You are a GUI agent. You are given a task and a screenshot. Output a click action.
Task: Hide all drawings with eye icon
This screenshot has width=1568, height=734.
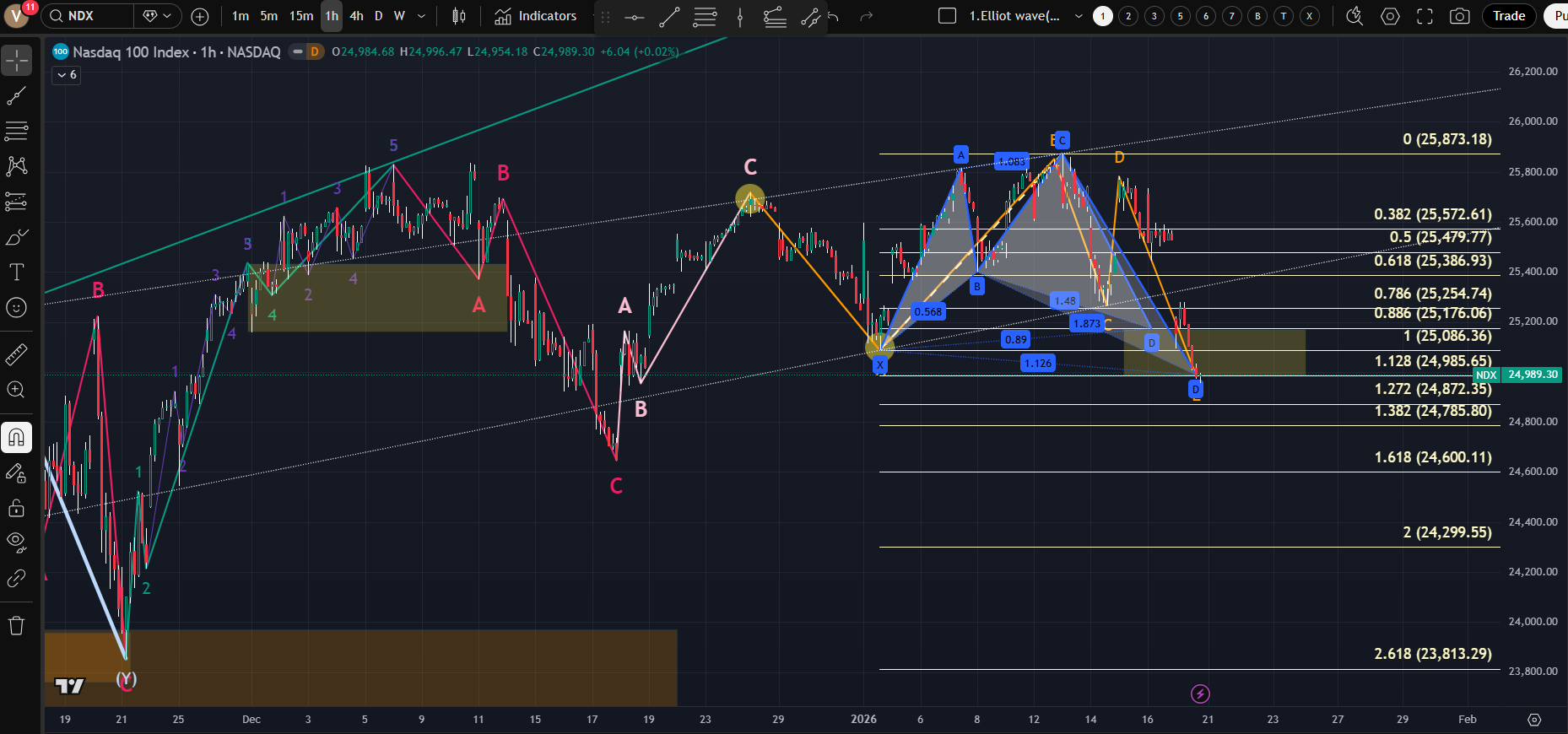pyautogui.click(x=16, y=542)
